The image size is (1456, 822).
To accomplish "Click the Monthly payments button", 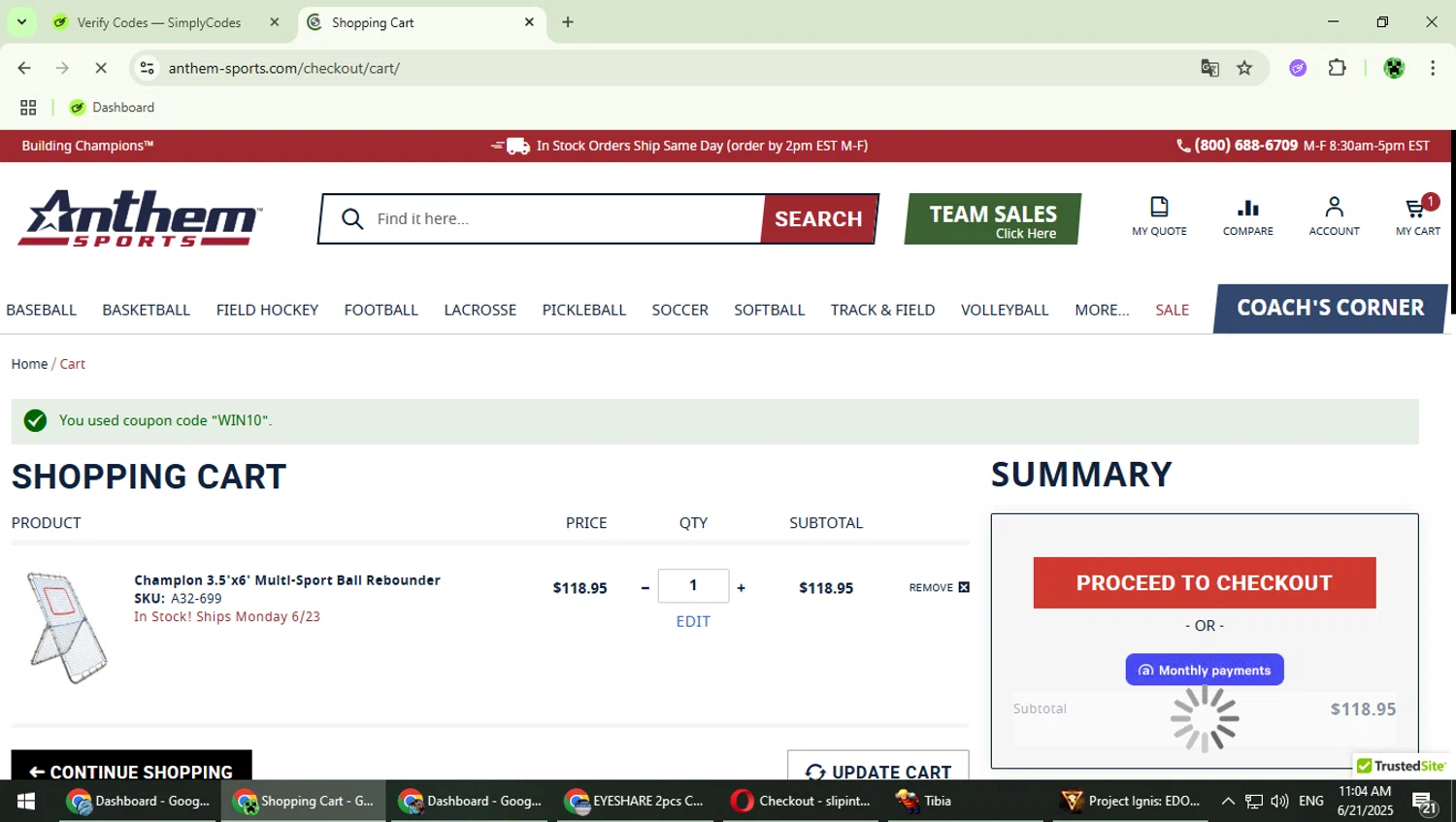I will [1204, 670].
